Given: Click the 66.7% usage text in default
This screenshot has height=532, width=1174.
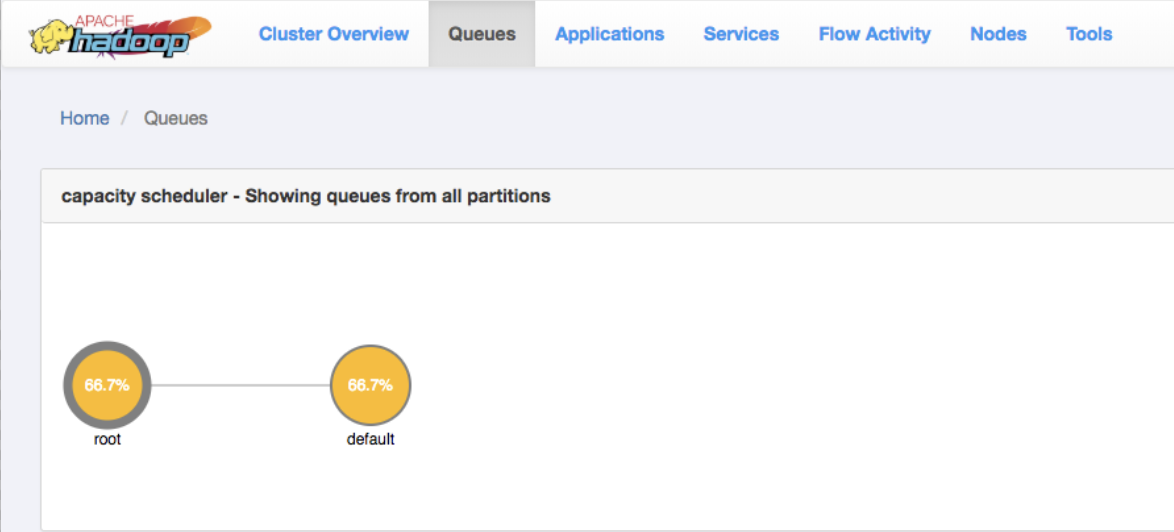Looking at the screenshot, I should pos(370,385).
